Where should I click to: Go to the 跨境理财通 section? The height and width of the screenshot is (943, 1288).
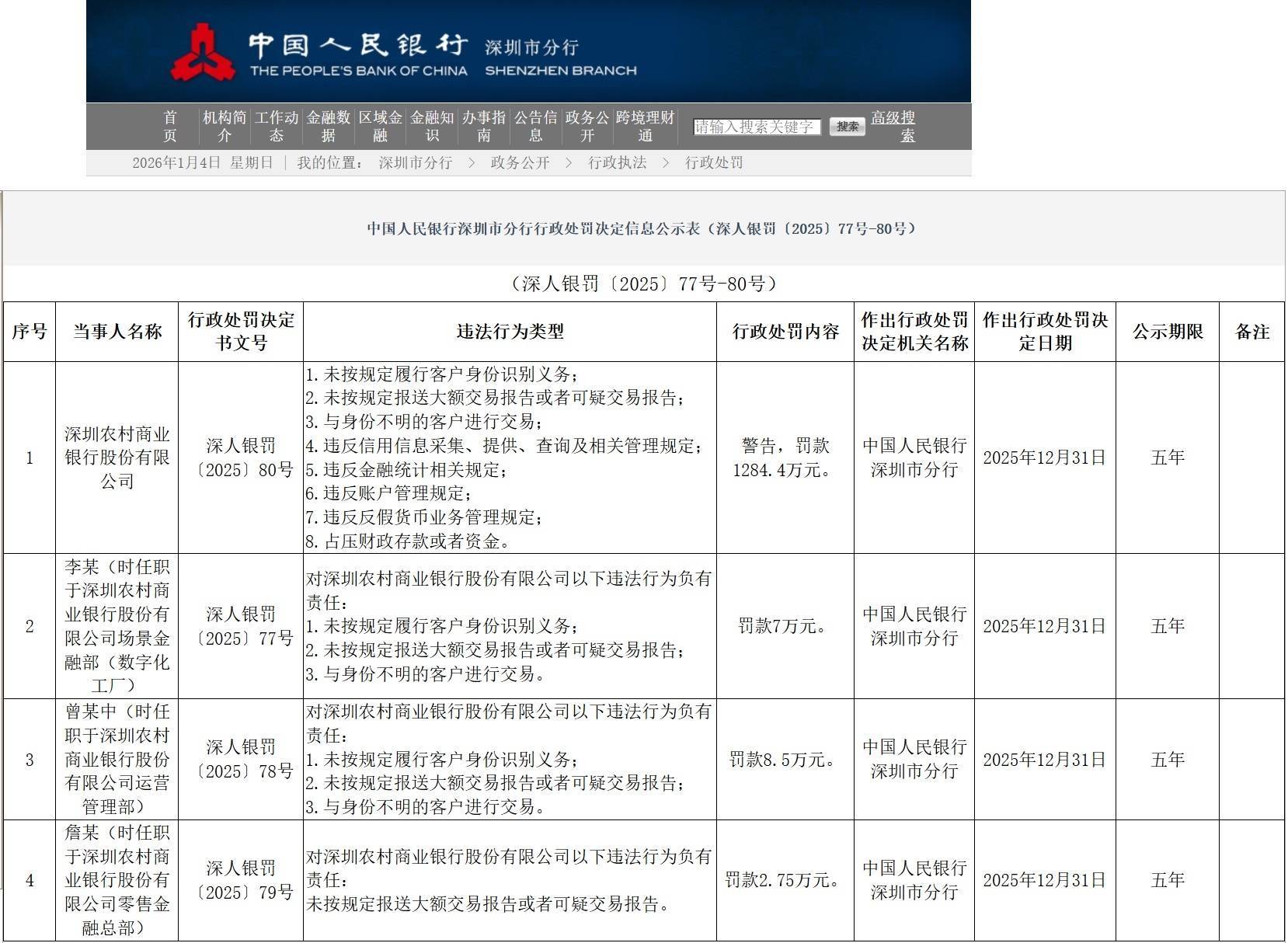click(x=645, y=126)
